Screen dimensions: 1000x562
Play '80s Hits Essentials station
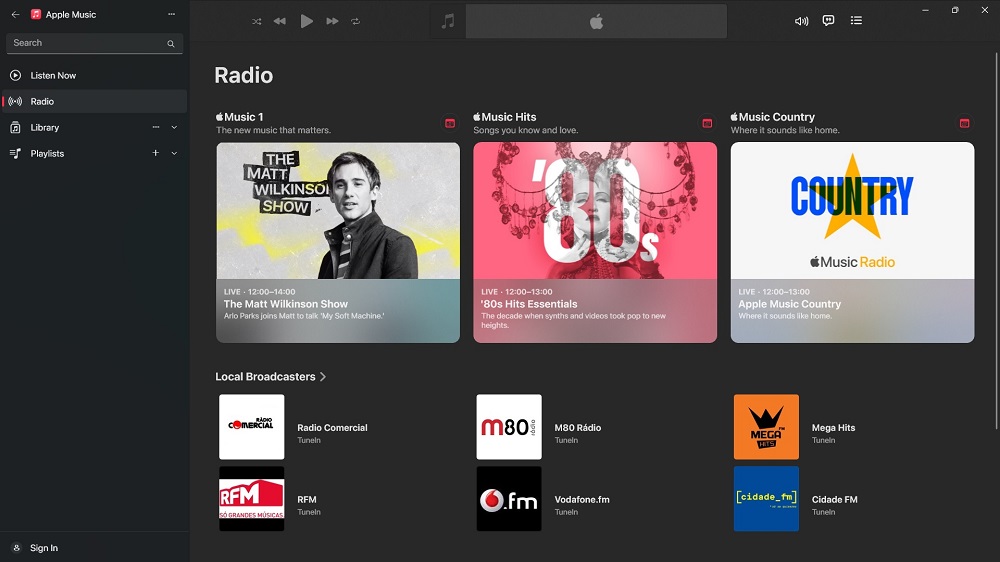[595, 242]
